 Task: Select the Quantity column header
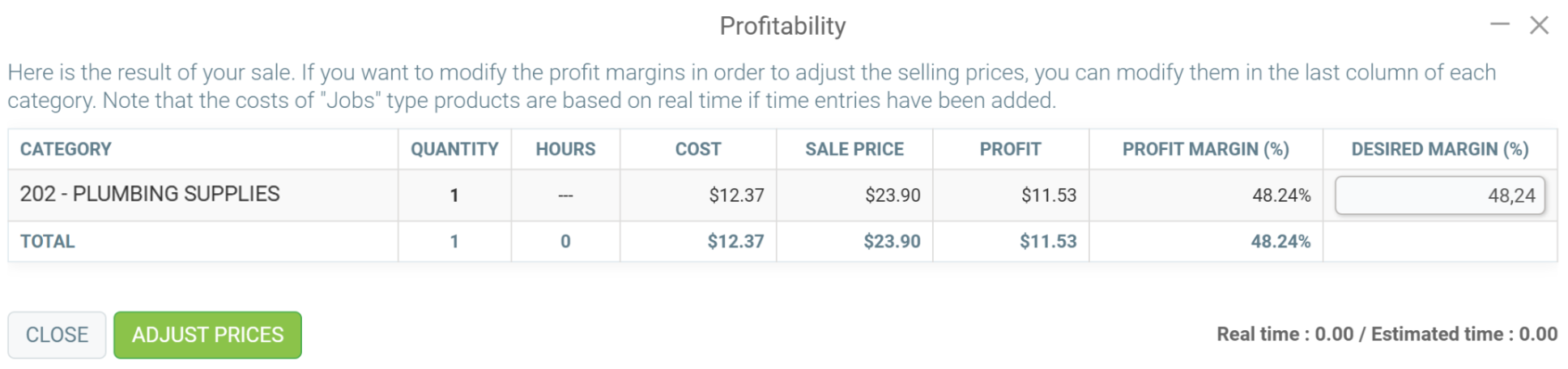pyautogui.click(x=454, y=149)
